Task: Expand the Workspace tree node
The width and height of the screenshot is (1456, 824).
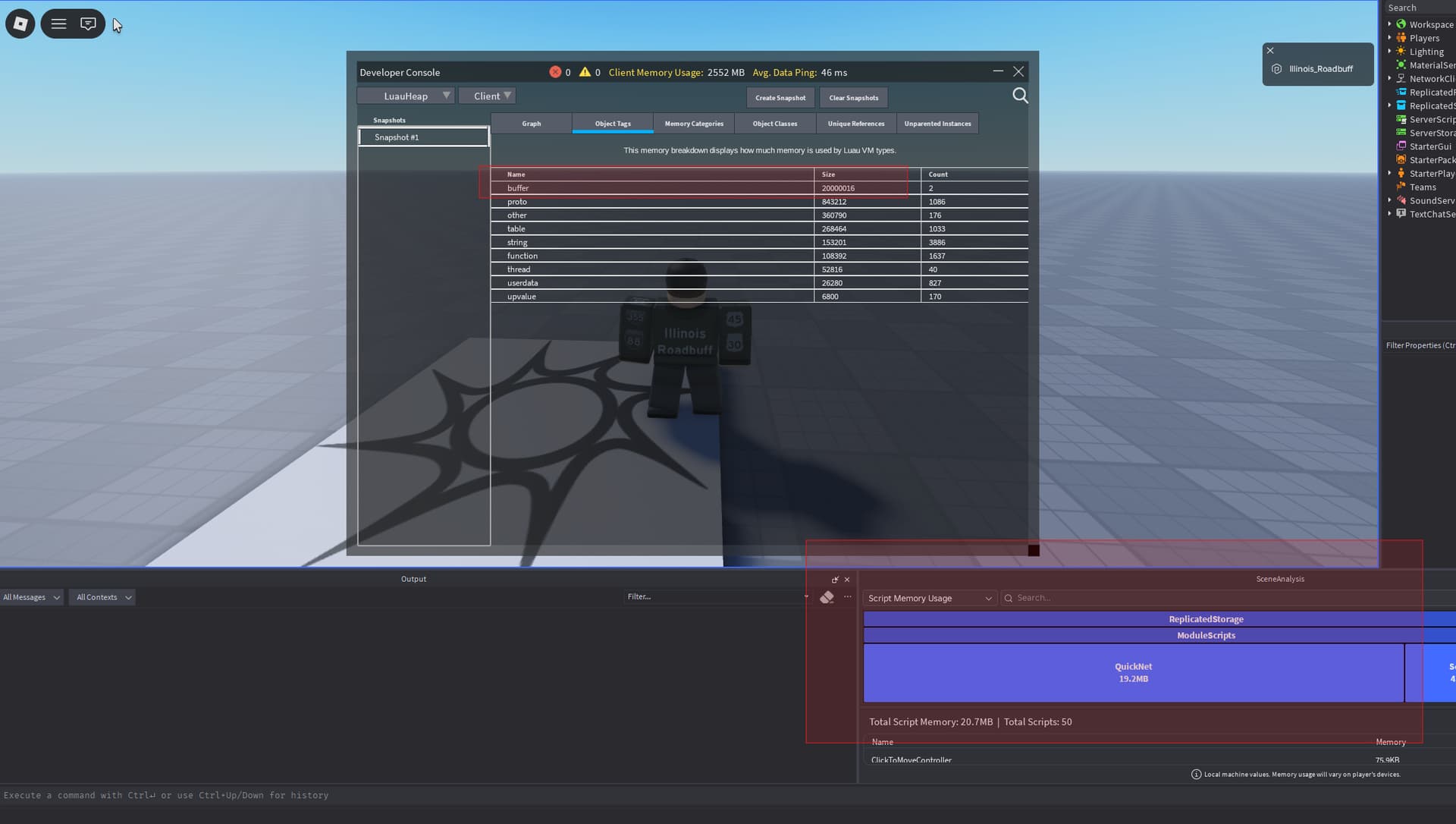Action: pos(1389,24)
